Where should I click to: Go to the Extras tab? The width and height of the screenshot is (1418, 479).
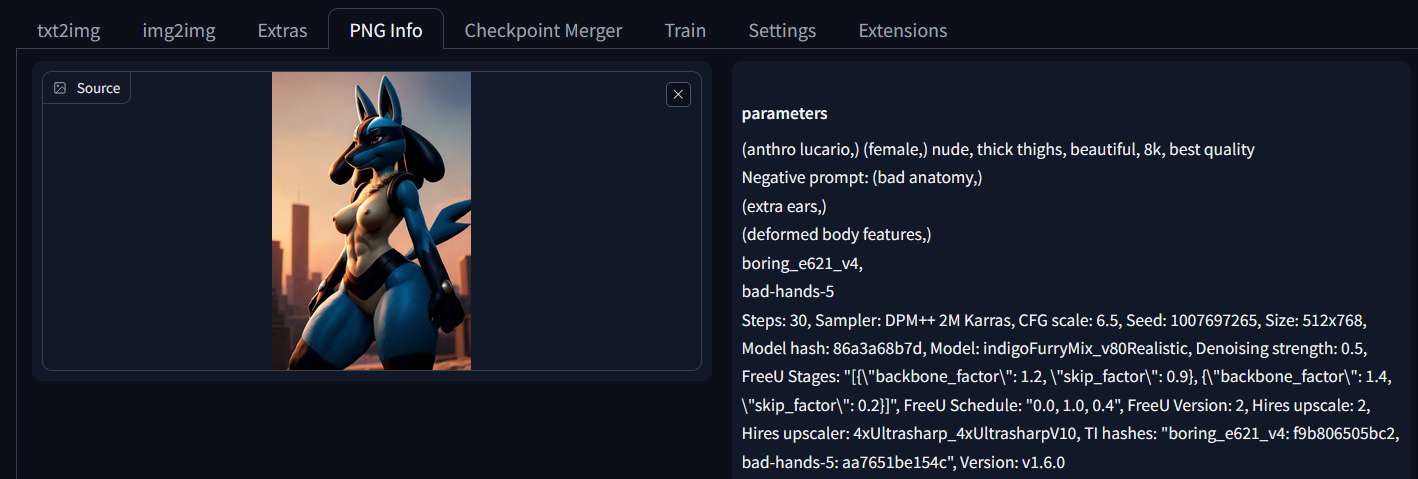[282, 30]
